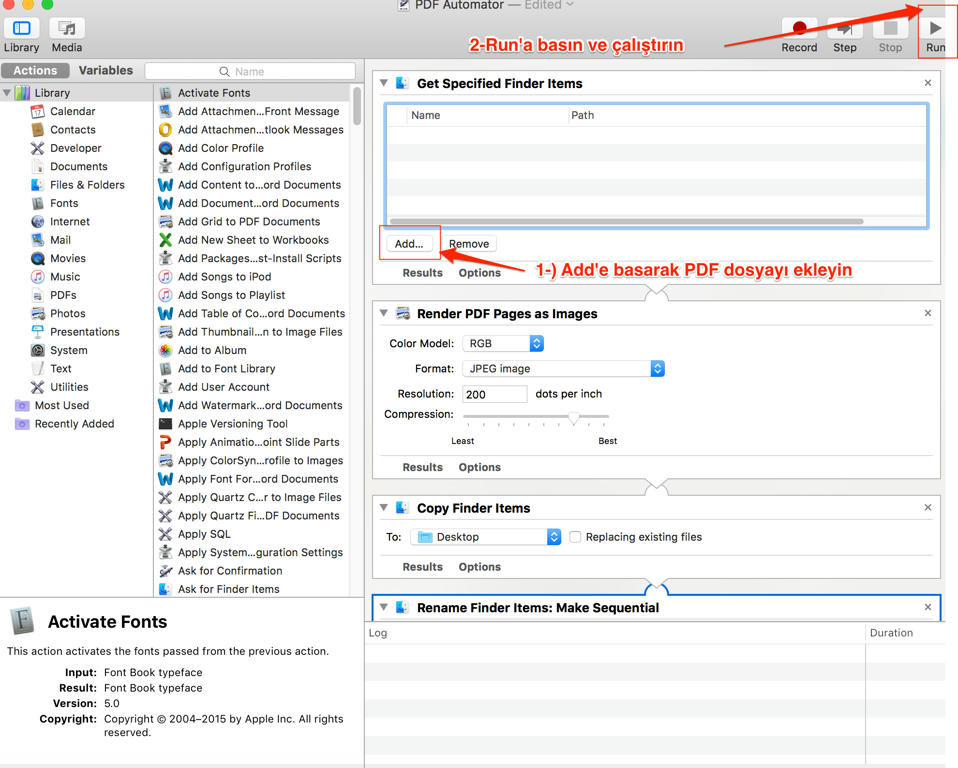Remove Rename Finder Items: Make Sequential action
This screenshot has width=958, height=768.
coord(927,607)
